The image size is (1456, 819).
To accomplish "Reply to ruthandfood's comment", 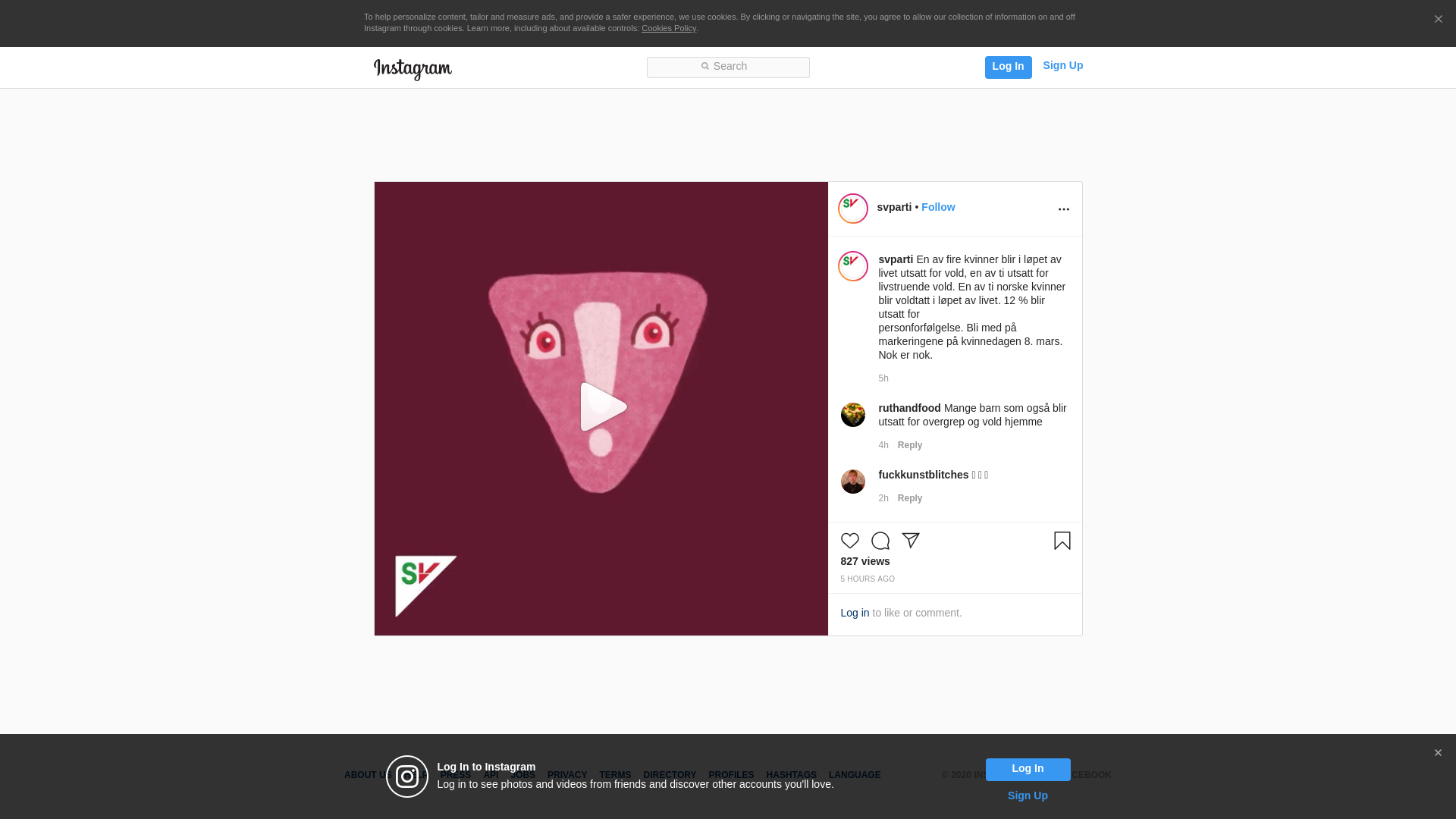I will (x=910, y=445).
